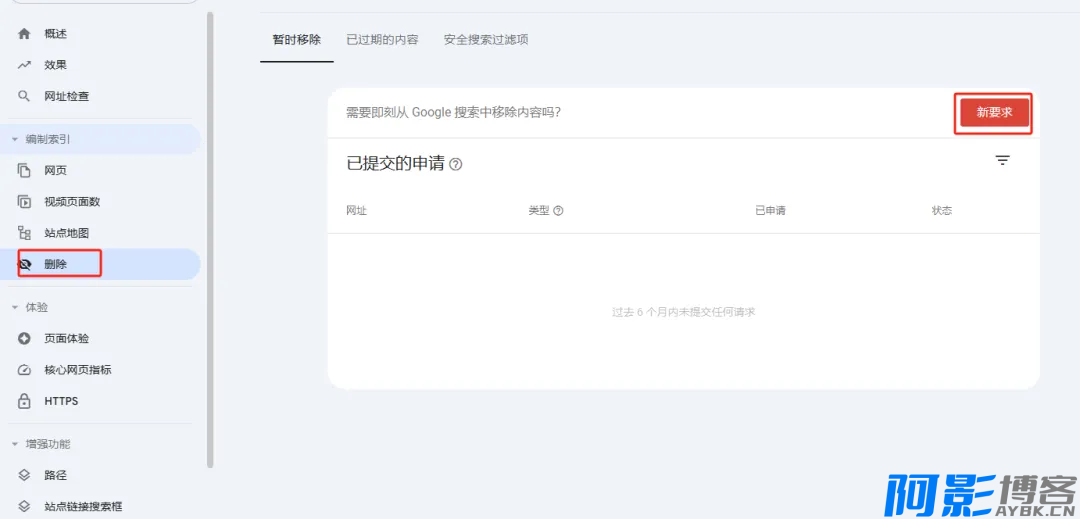This screenshot has height=519, width=1080.
Task: Click the 网址检查 magnifier icon
Action: (25, 96)
